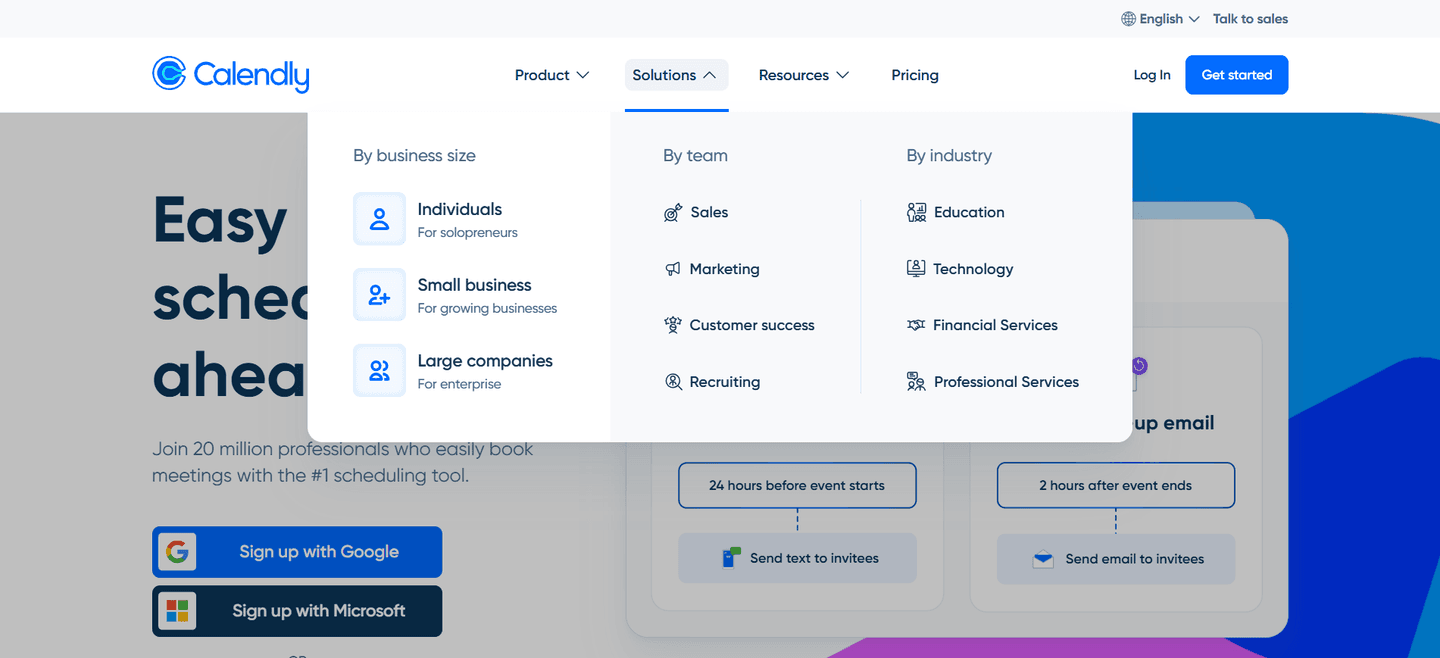Click the envelope email icon
The width and height of the screenshot is (1440, 658).
[x=1043, y=559]
